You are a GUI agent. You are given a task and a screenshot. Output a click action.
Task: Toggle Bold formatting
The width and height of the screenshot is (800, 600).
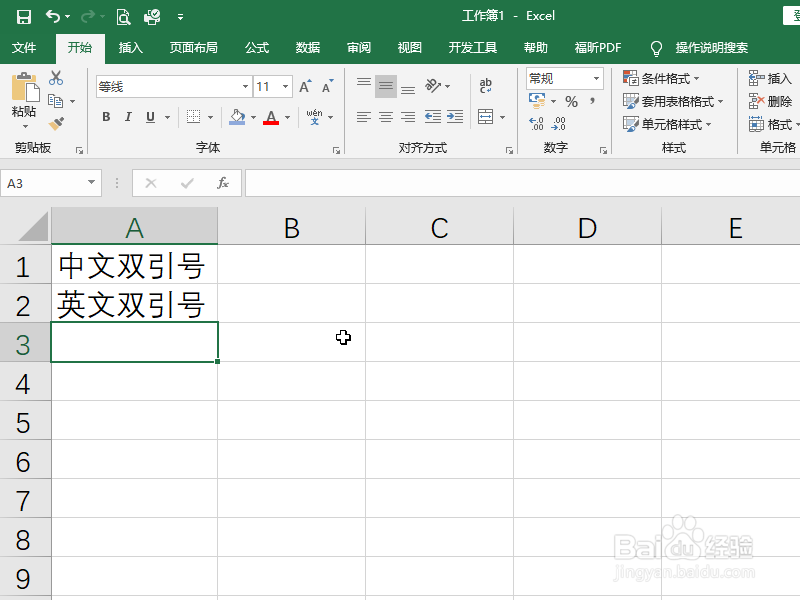(106, 117)
